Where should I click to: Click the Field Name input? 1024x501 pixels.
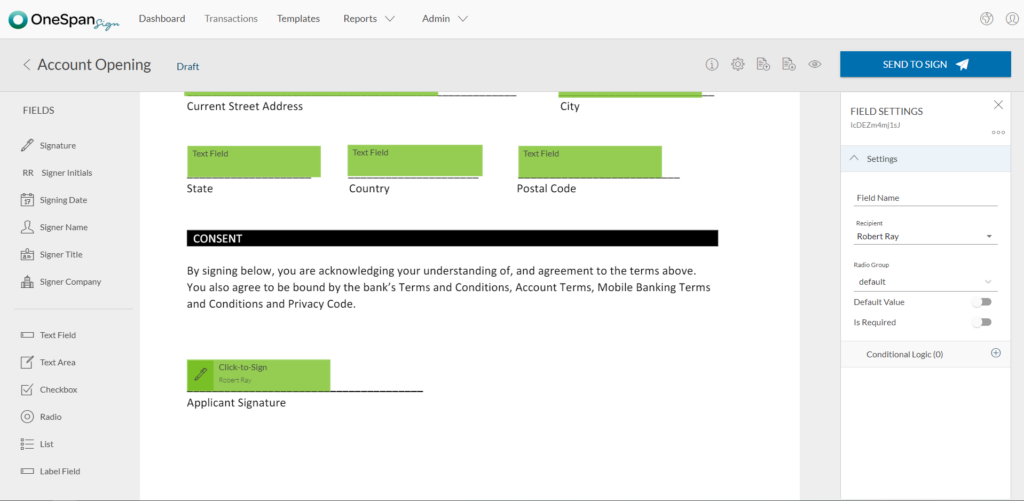925,198
